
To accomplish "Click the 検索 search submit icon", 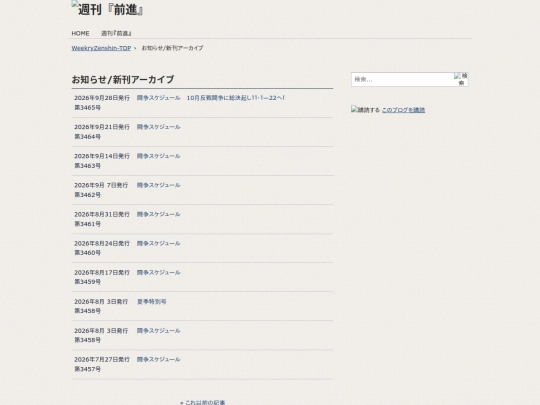I will [461, 79].
